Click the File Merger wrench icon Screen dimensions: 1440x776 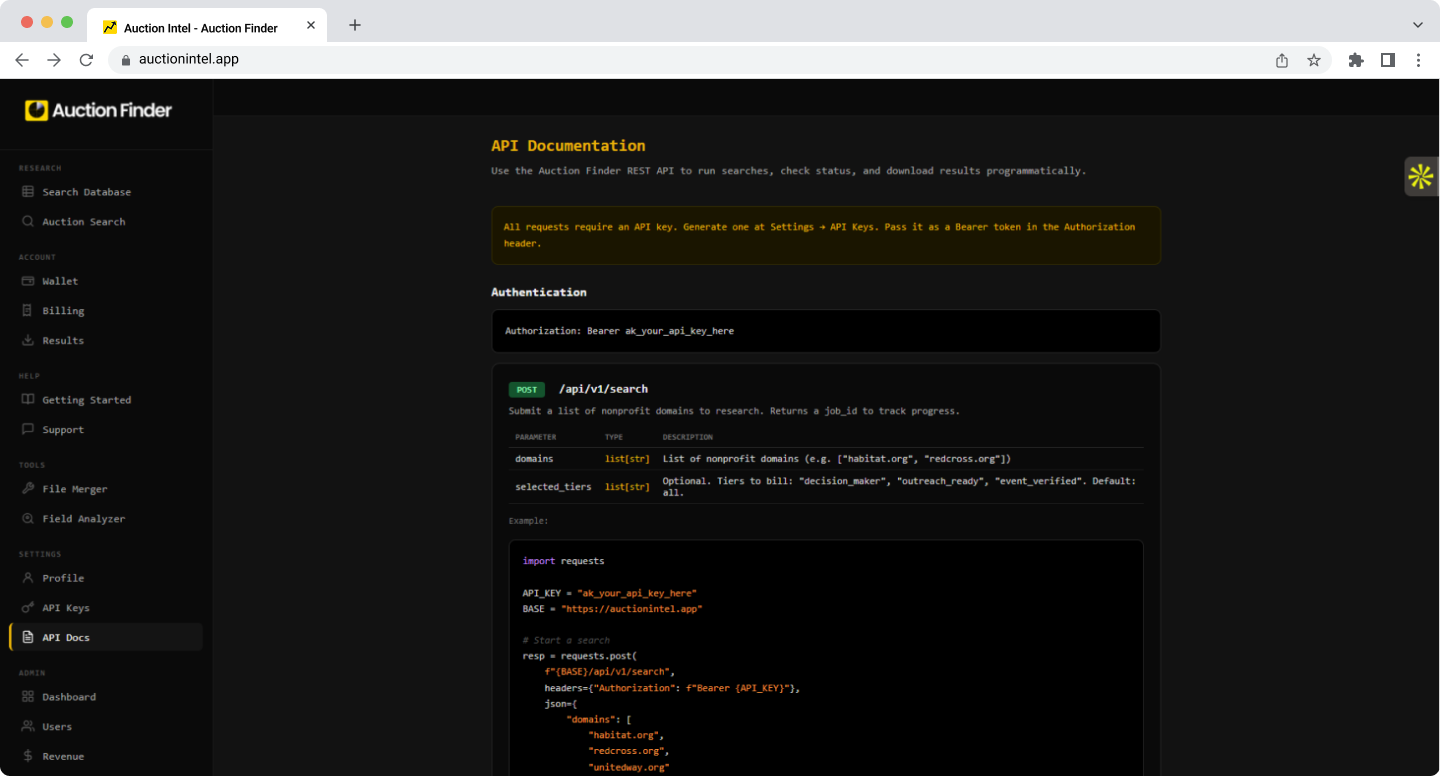point(28,489)
